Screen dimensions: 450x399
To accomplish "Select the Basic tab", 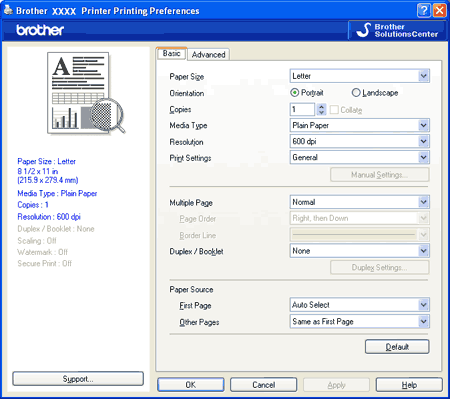I will tap(172, 53).
